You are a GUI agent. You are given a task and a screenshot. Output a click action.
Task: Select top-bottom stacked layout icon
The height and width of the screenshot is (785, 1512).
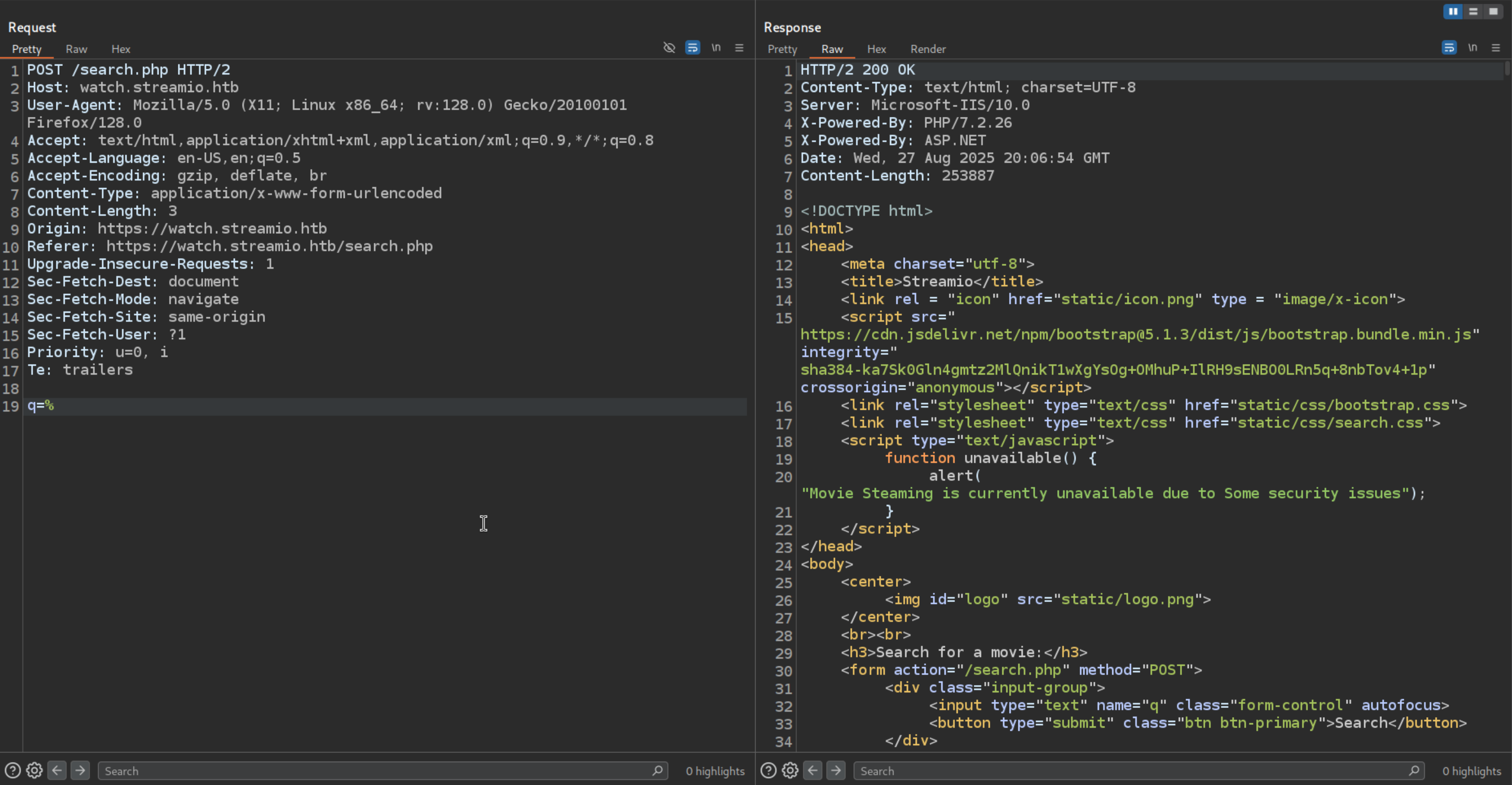tap(1473, 11)
